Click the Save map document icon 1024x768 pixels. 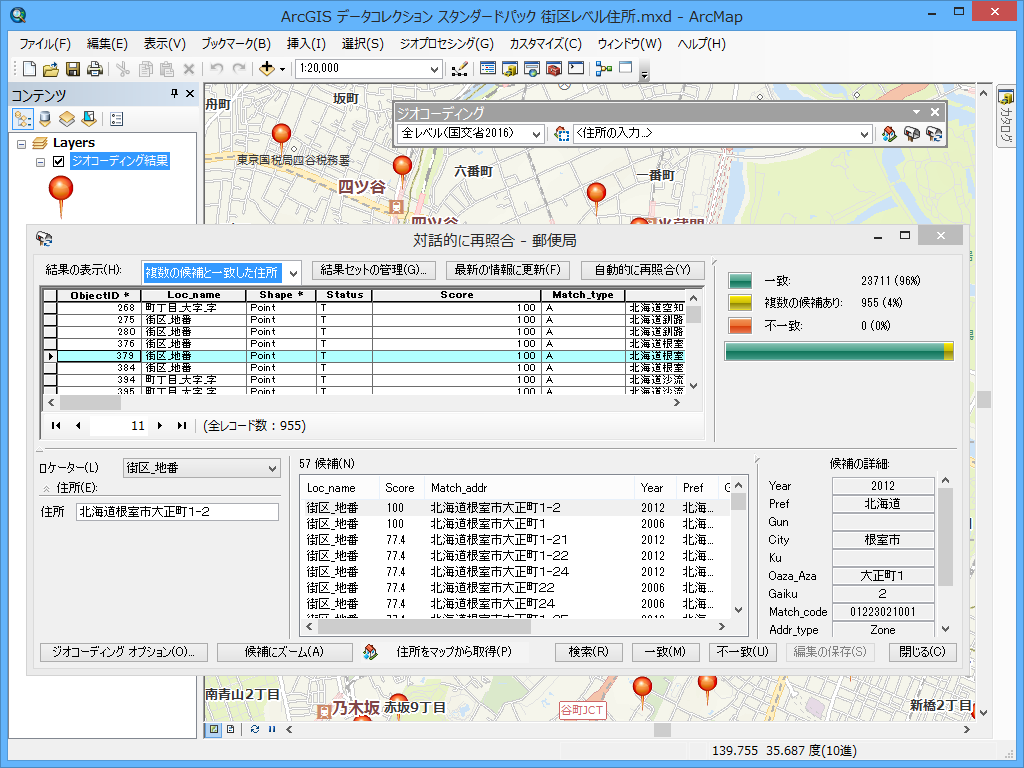tap(73, 69)
